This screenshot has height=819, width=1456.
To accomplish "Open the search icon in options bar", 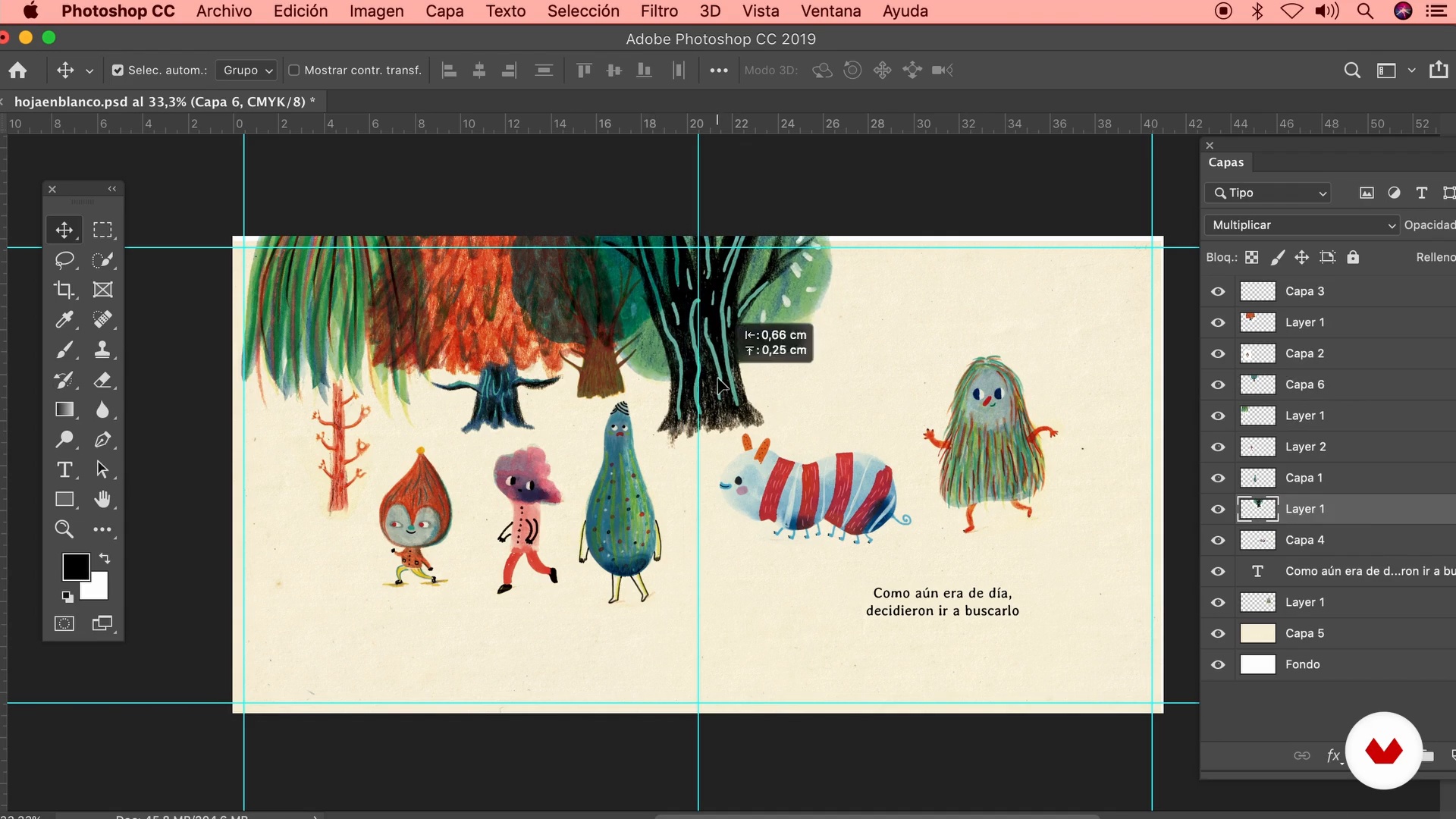I will [1351, 70].
